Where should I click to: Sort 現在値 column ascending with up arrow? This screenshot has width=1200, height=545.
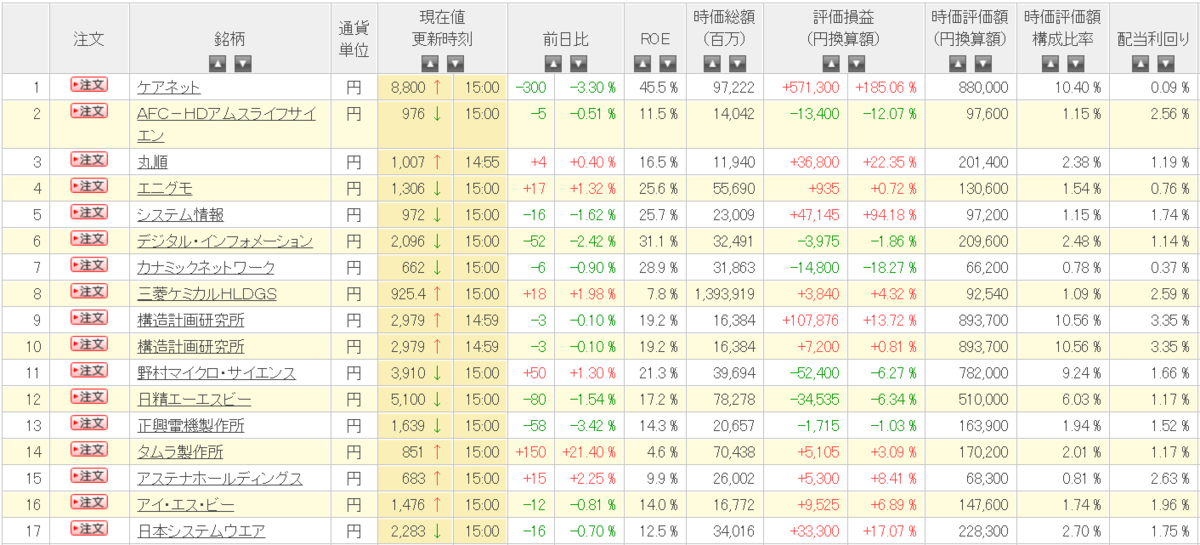coord(431,64)
